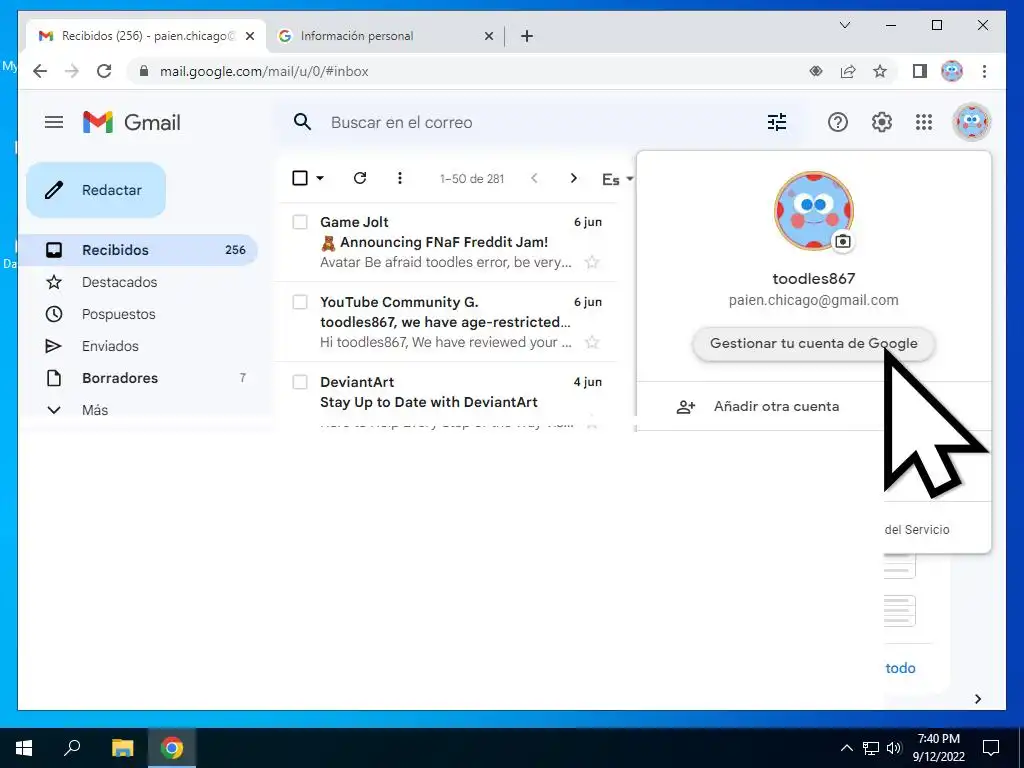The image size is (1024, 768).
Task: Go to previous page of emails
Action: click(534, 178)
